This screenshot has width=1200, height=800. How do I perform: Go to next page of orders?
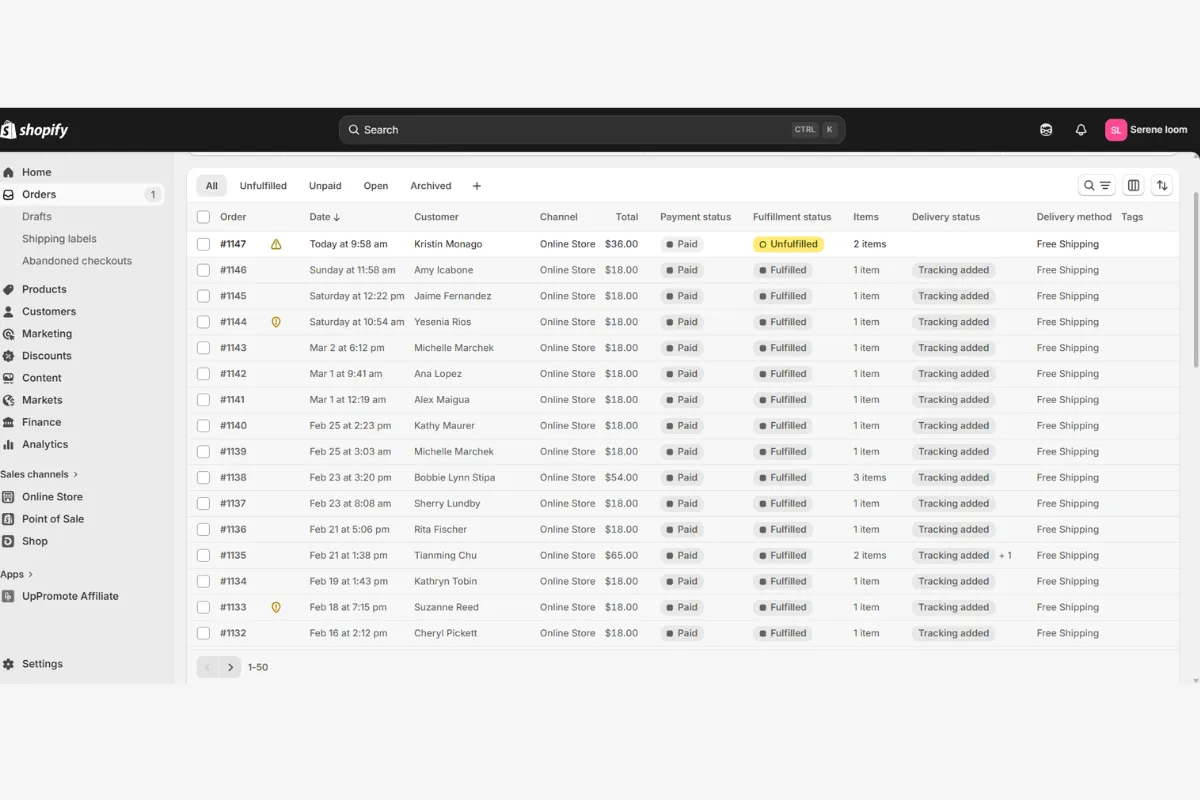click(230, 667)
